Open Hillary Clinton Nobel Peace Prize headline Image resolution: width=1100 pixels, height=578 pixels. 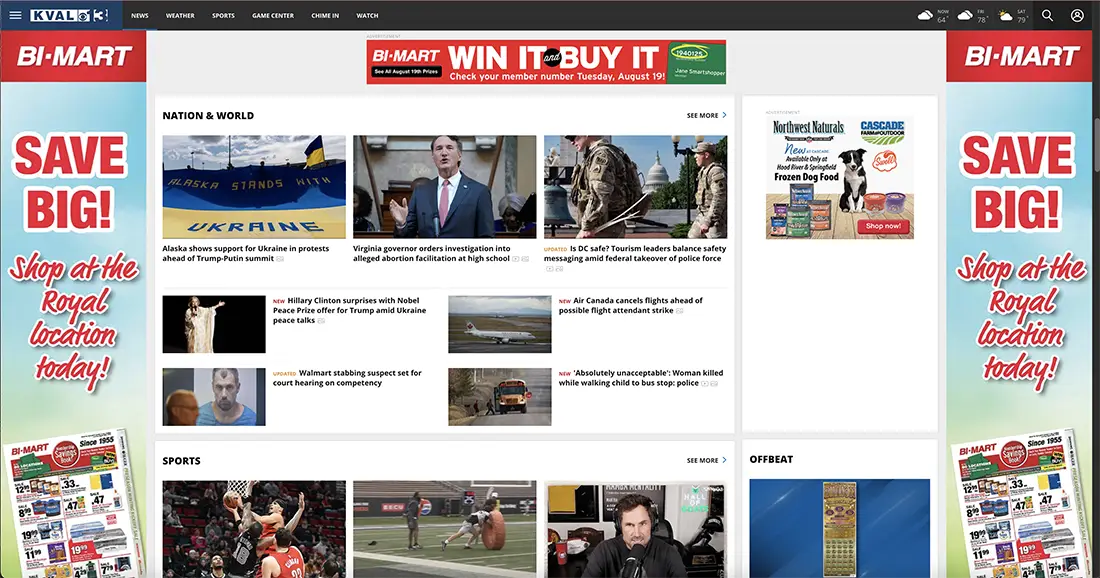[349, 310]
